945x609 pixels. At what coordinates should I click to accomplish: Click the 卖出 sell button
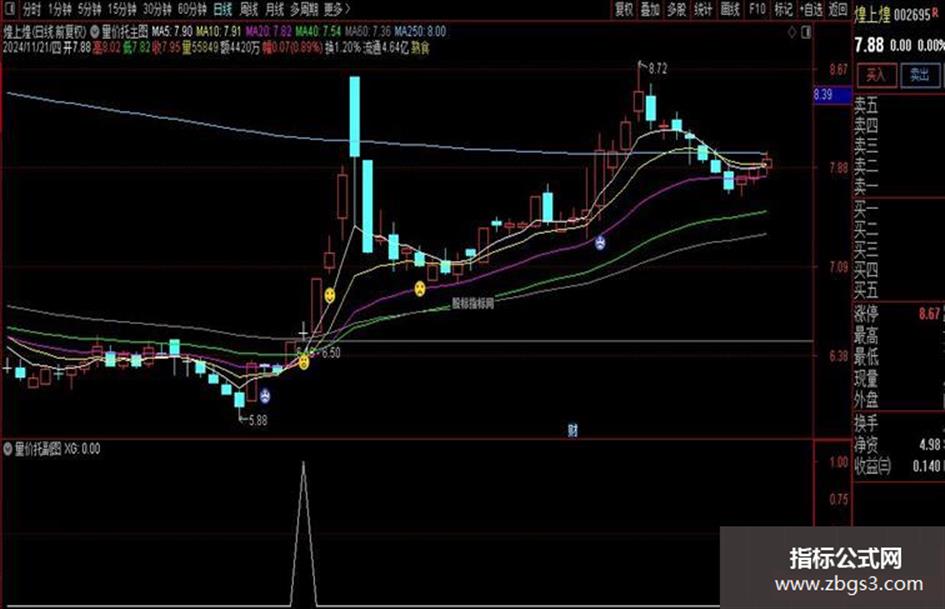pyautogui.click(x=920, y=75)
